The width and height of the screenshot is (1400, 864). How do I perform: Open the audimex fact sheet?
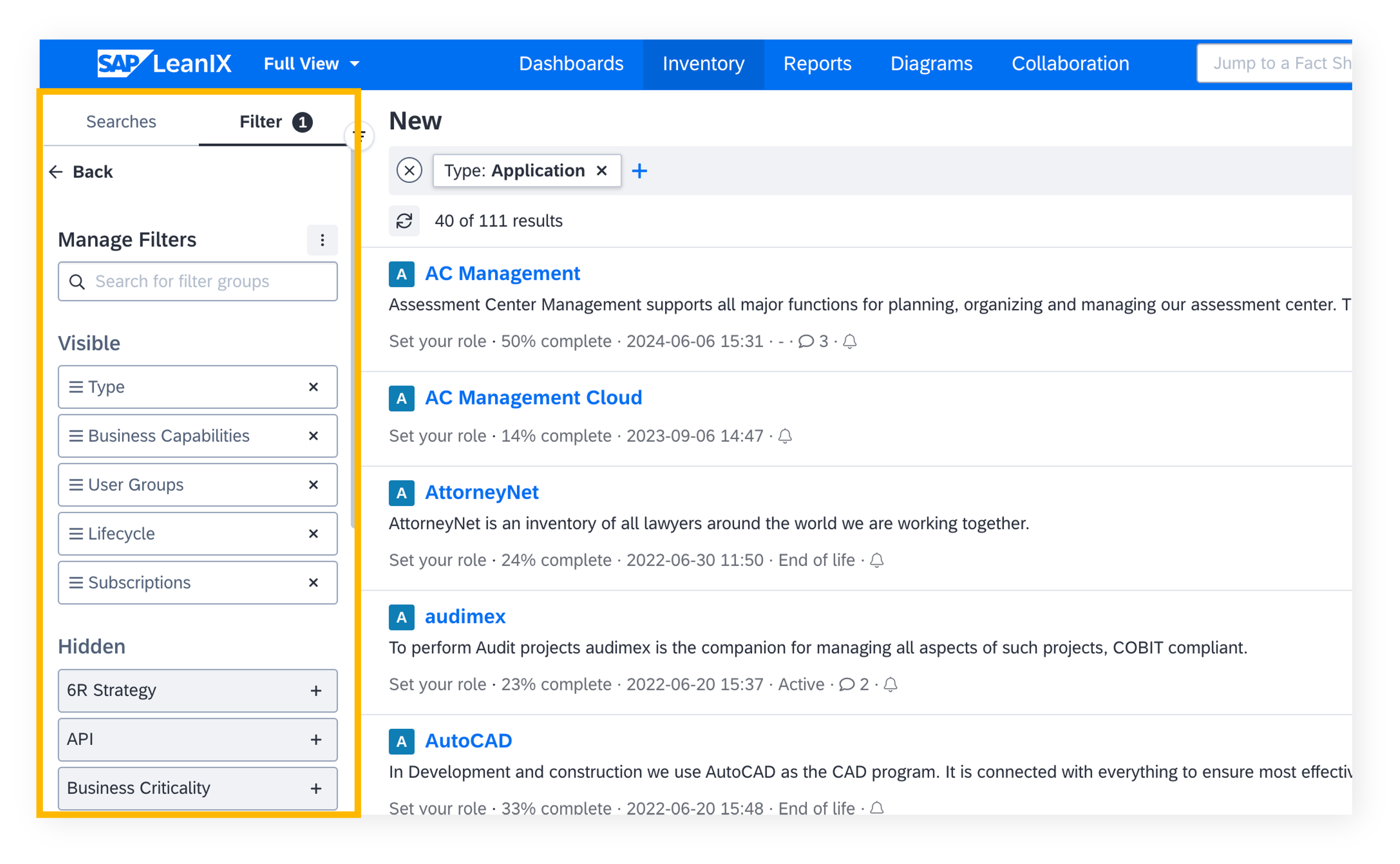click(x=465, y=617)
